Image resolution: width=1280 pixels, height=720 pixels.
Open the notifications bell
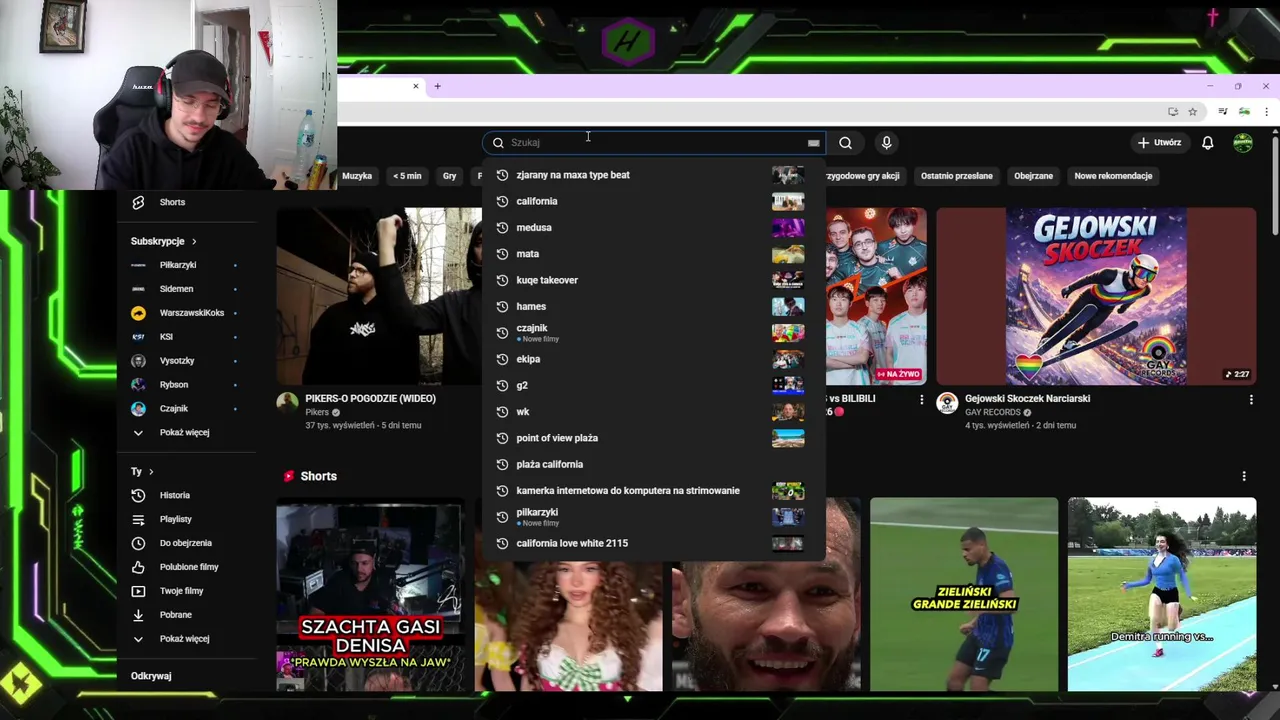click(1207, 143)
